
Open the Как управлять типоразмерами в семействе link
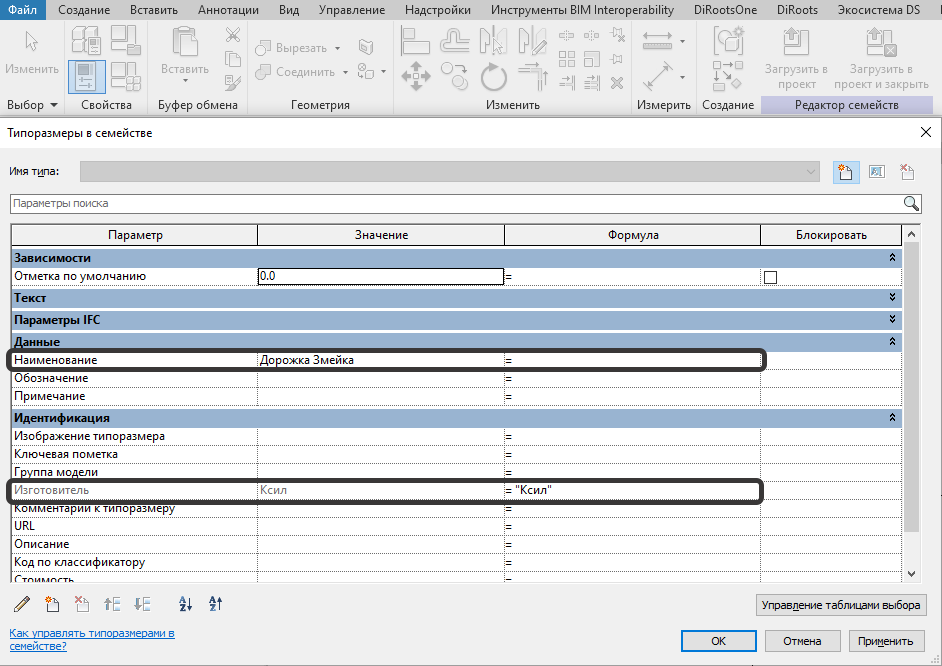(92, 640)
